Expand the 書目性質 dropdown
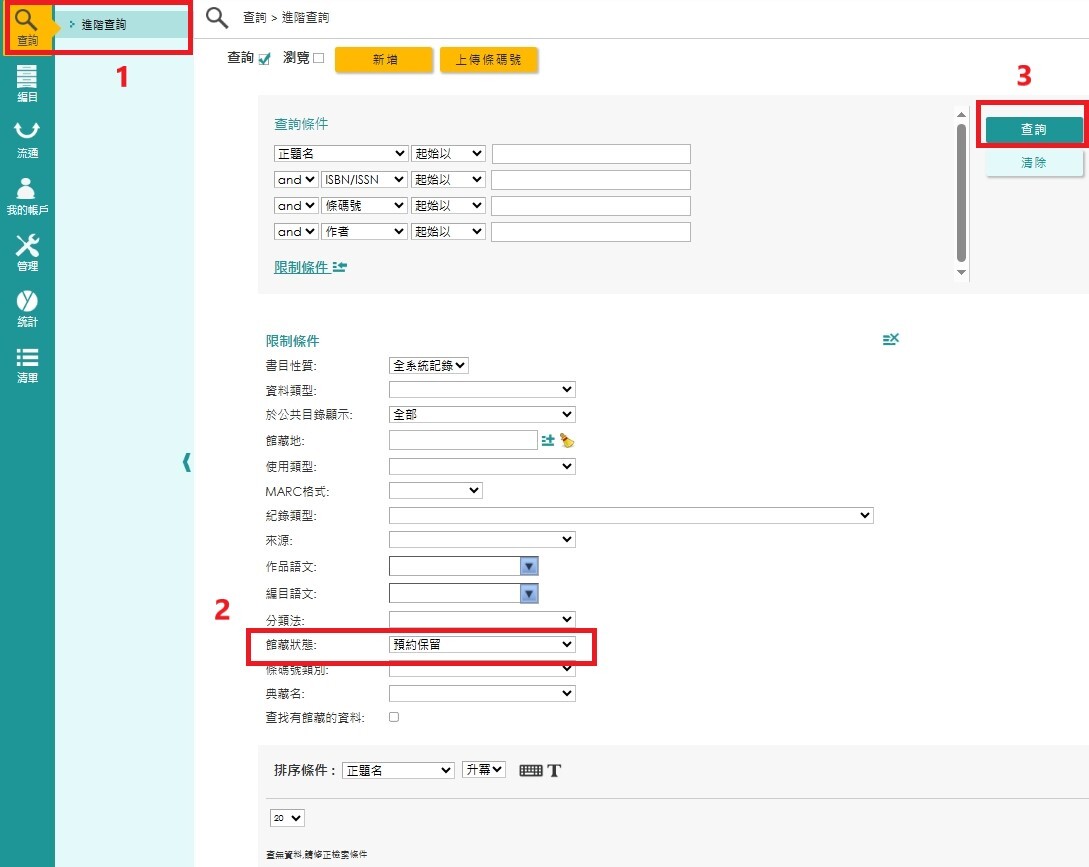 pyautogui.click(x=429, y=365)
